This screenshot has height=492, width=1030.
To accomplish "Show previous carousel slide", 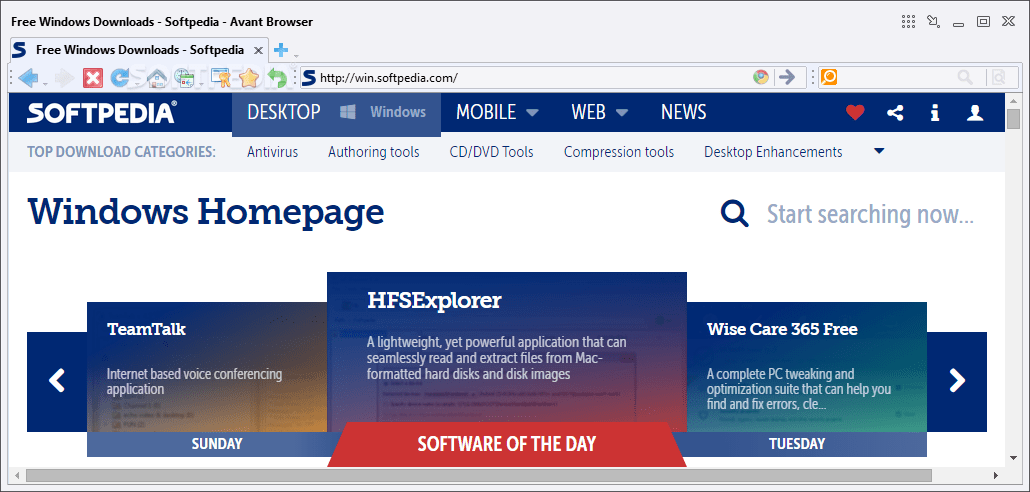I will point(57,381).
